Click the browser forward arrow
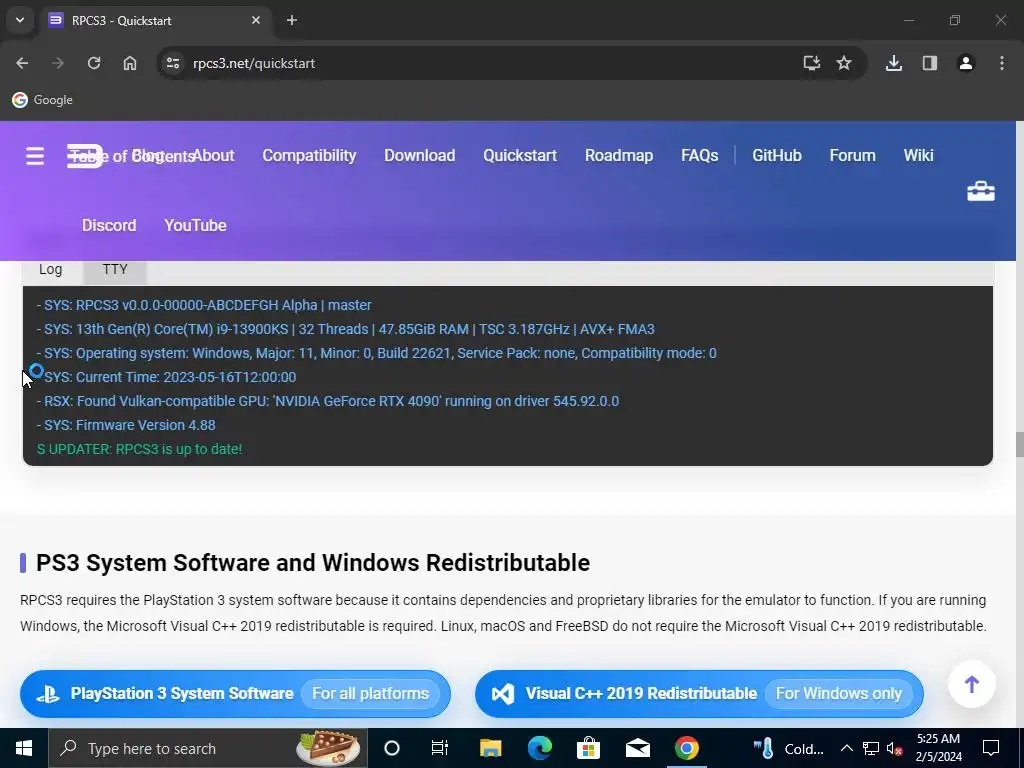Viewport: 1024px width, 768px height. point(58,63)
